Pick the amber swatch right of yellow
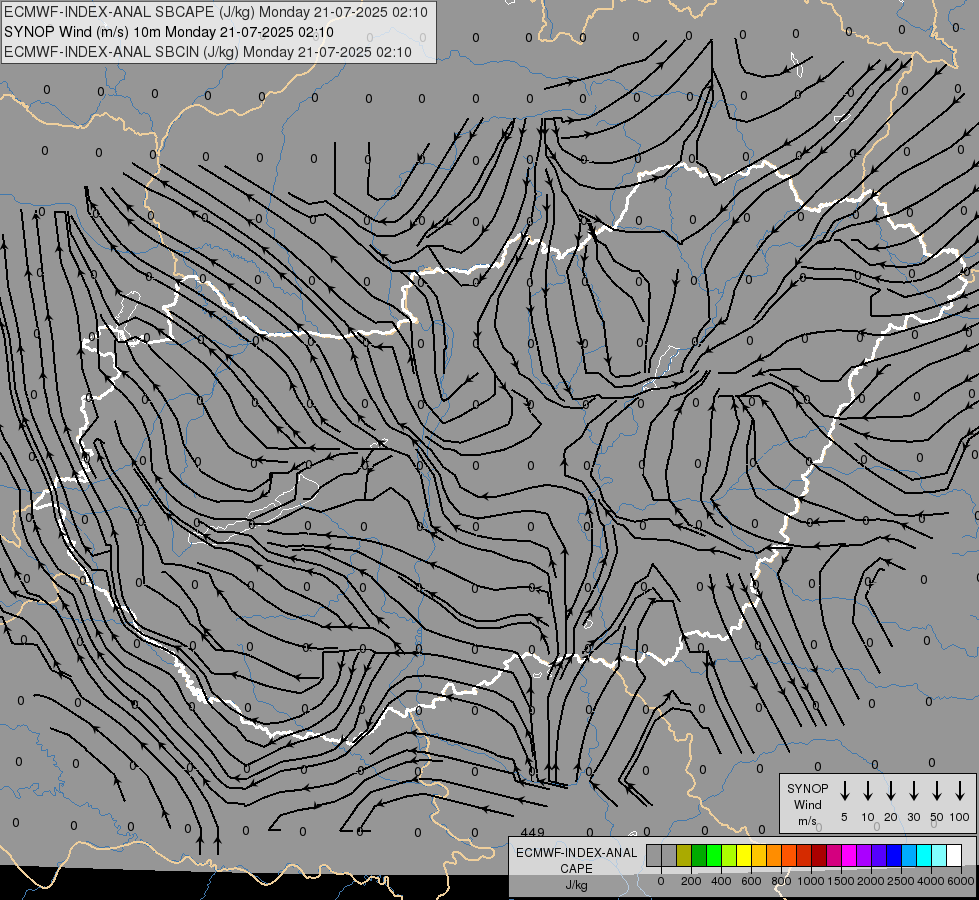Screen dimensions: 979x900 point(759,855)
